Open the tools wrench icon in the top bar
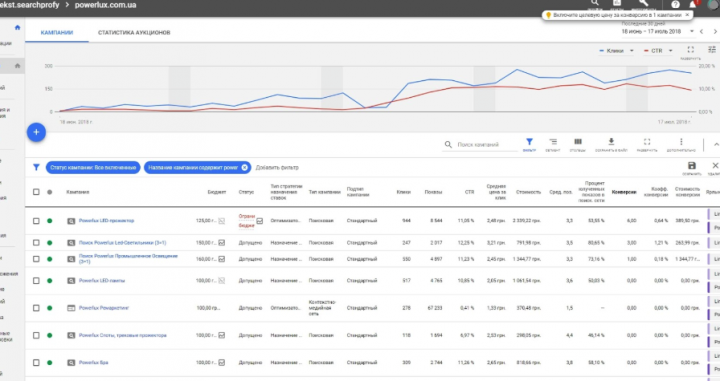The image size is (720, 381). tap(643, 3)
